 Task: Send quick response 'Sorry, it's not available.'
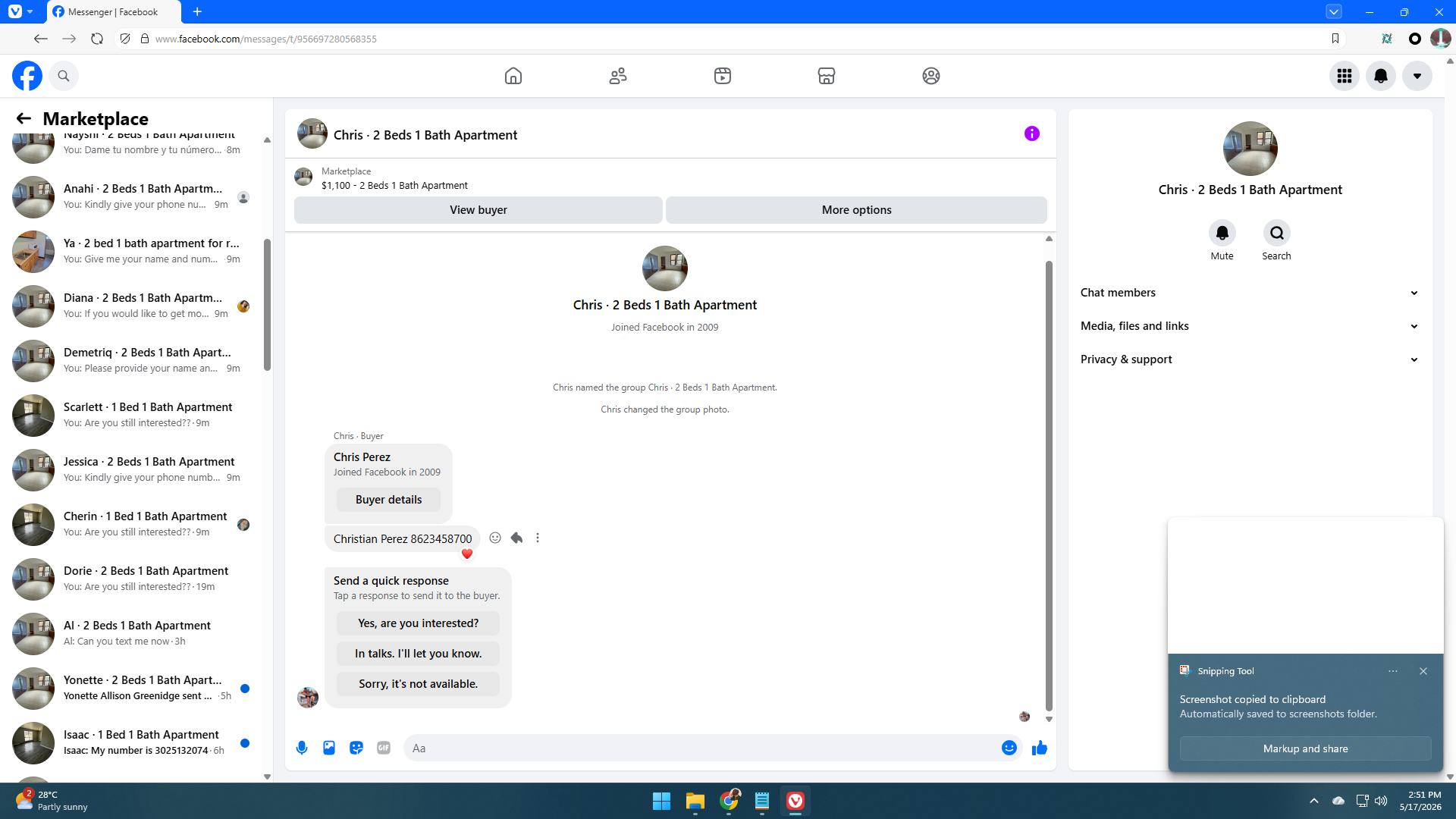(x=419, y=684)
